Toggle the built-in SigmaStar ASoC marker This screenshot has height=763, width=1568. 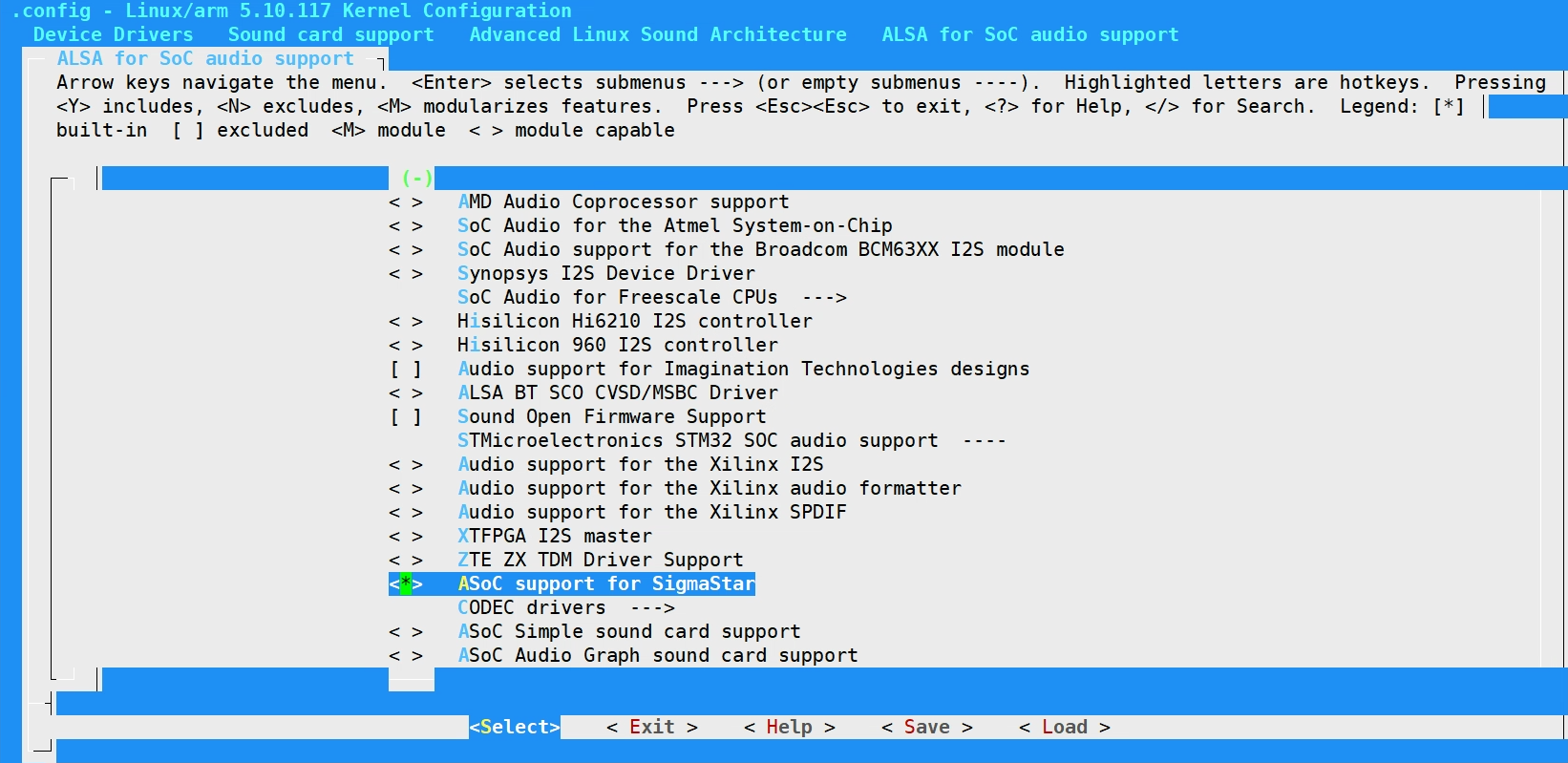tap(406, 583)
